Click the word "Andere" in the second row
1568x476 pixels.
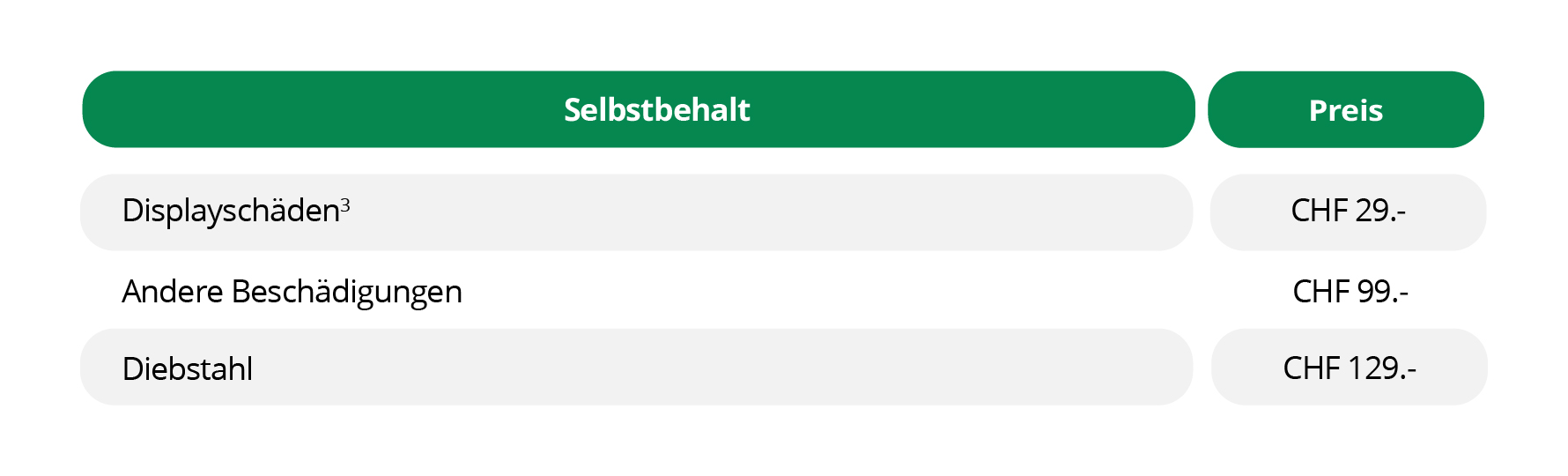(x=172, y=292)
